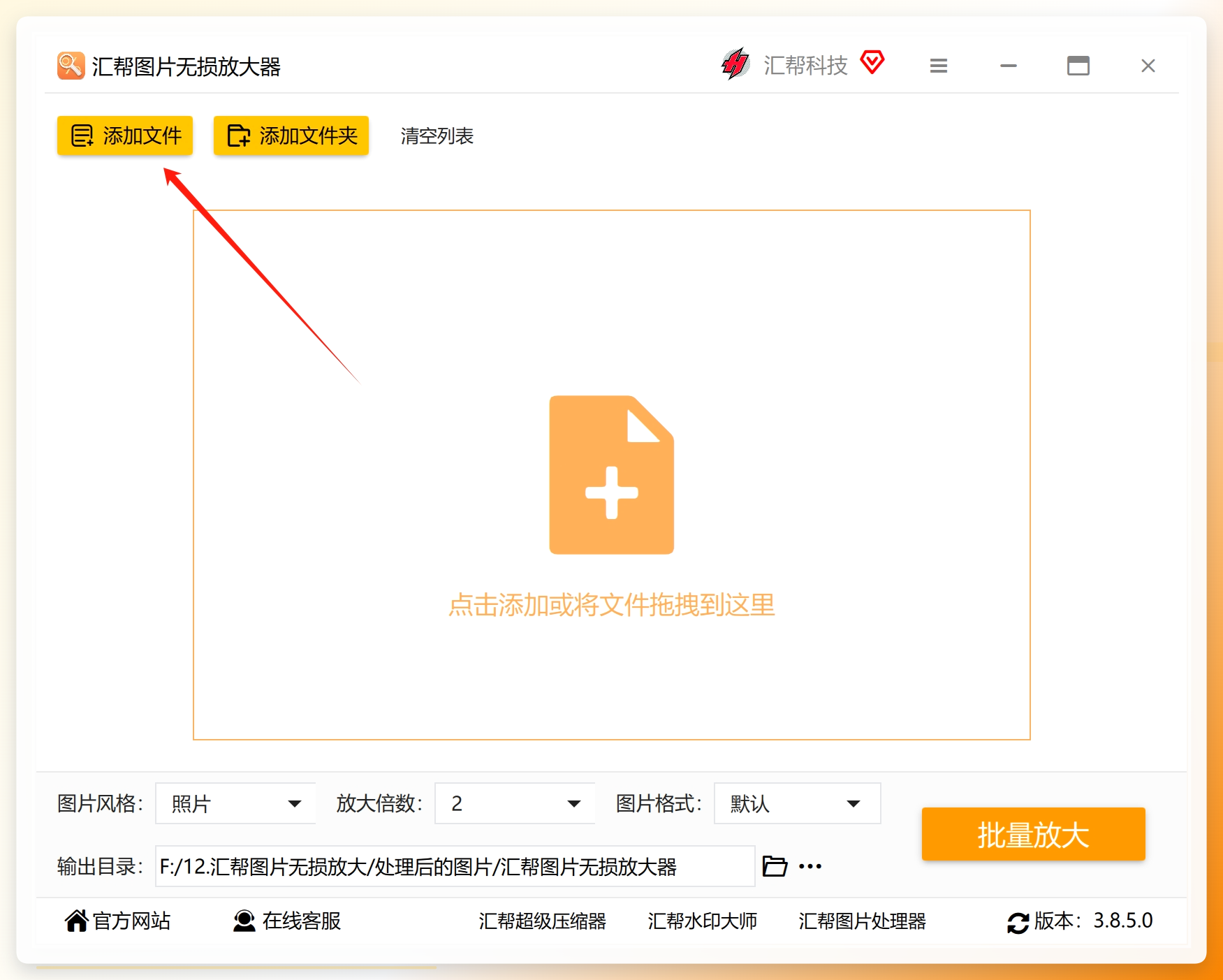Maximize the application window
This screenshot has width=1223, height=980.
(x=1078, y=66)
